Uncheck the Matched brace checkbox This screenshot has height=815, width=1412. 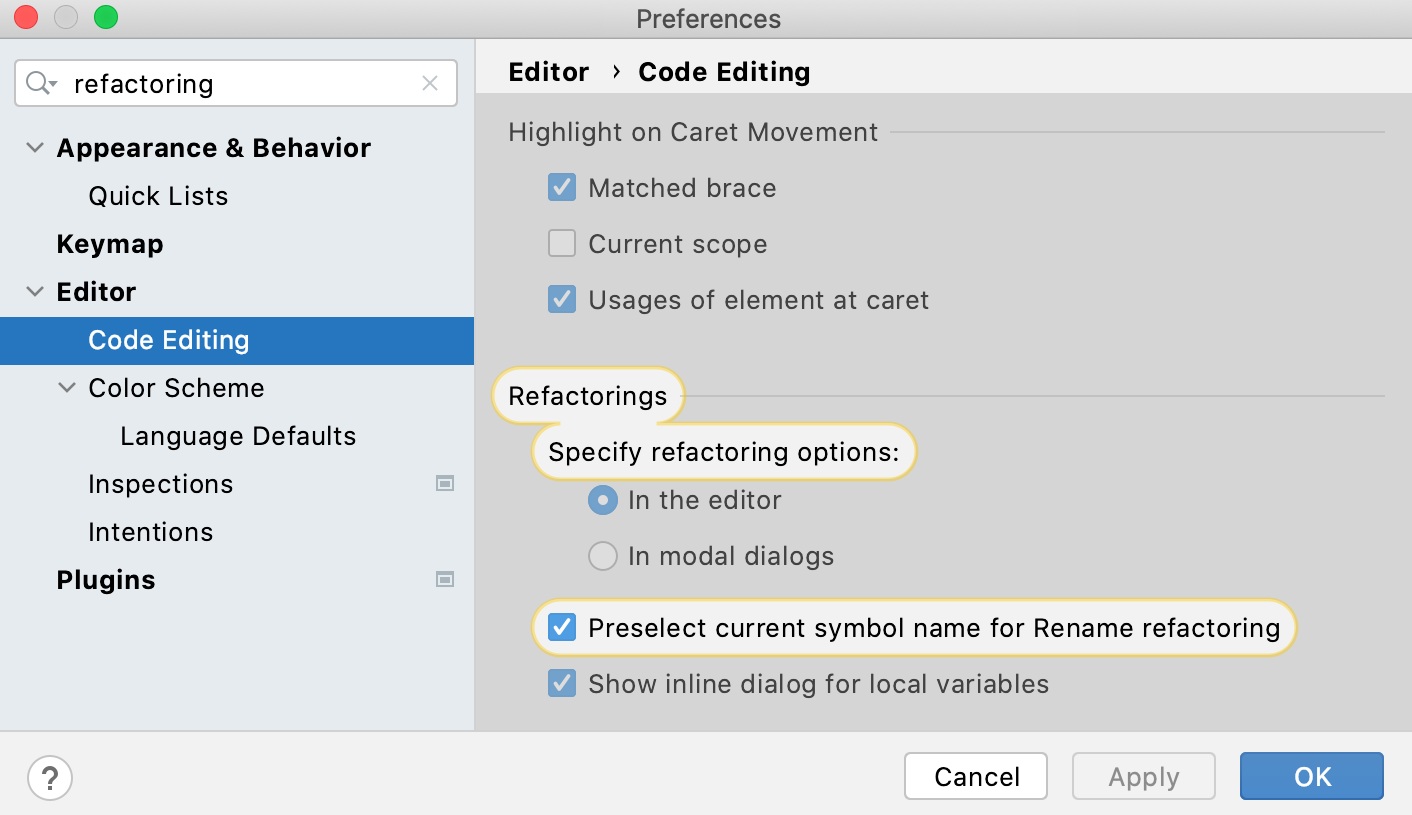[561, 187]
